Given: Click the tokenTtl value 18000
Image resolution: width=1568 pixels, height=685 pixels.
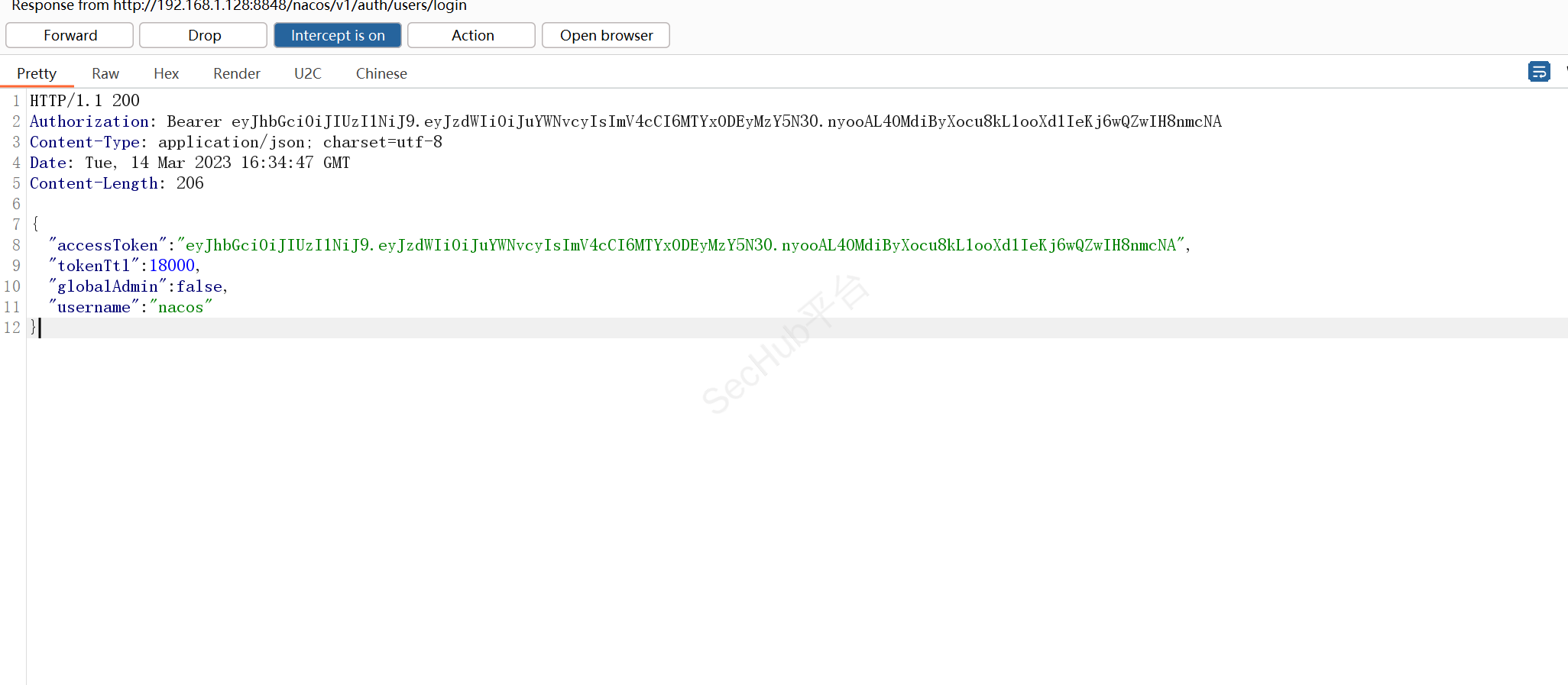Looking at the screenshot, I should pos(172,266).
